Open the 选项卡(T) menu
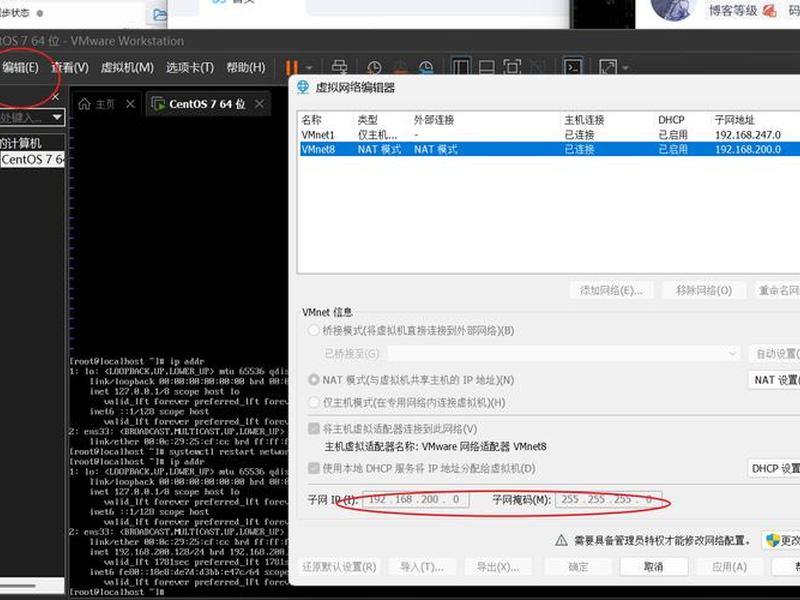The width and height of the screenshot is (800, 600). [x=189, y=67]
